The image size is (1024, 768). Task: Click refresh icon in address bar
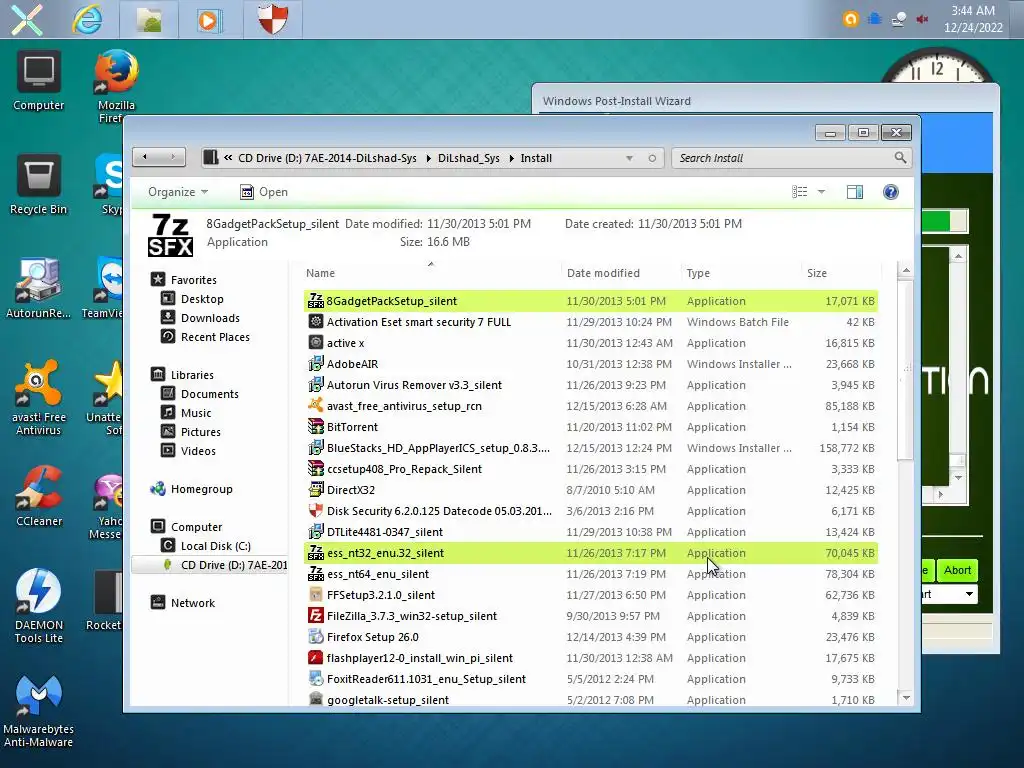tap(652, 158)
